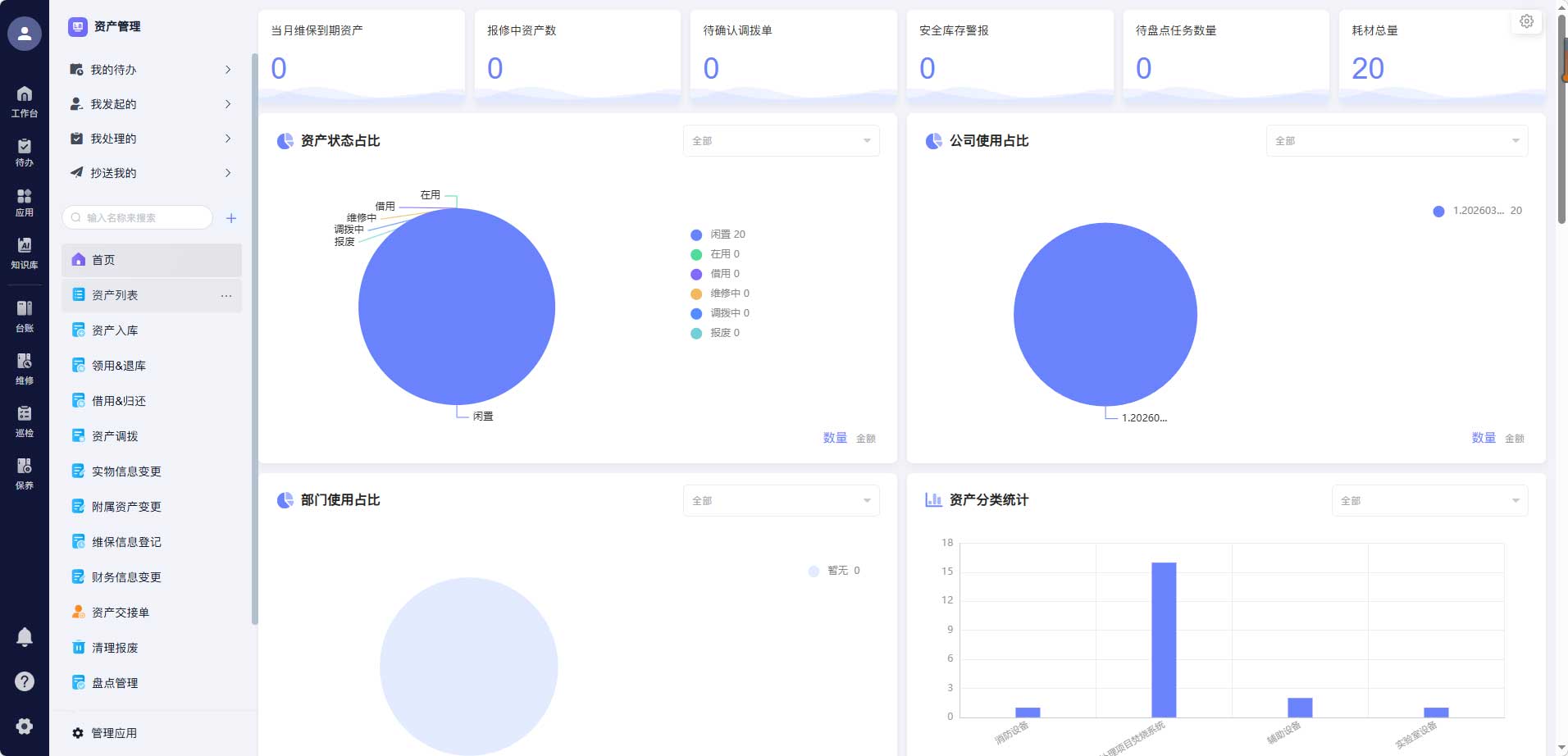Image resolution: width=1568 pixels, height=756 pixels.
Task: Expand the 我的待办 menu chevron
Action: coord(228,70)
